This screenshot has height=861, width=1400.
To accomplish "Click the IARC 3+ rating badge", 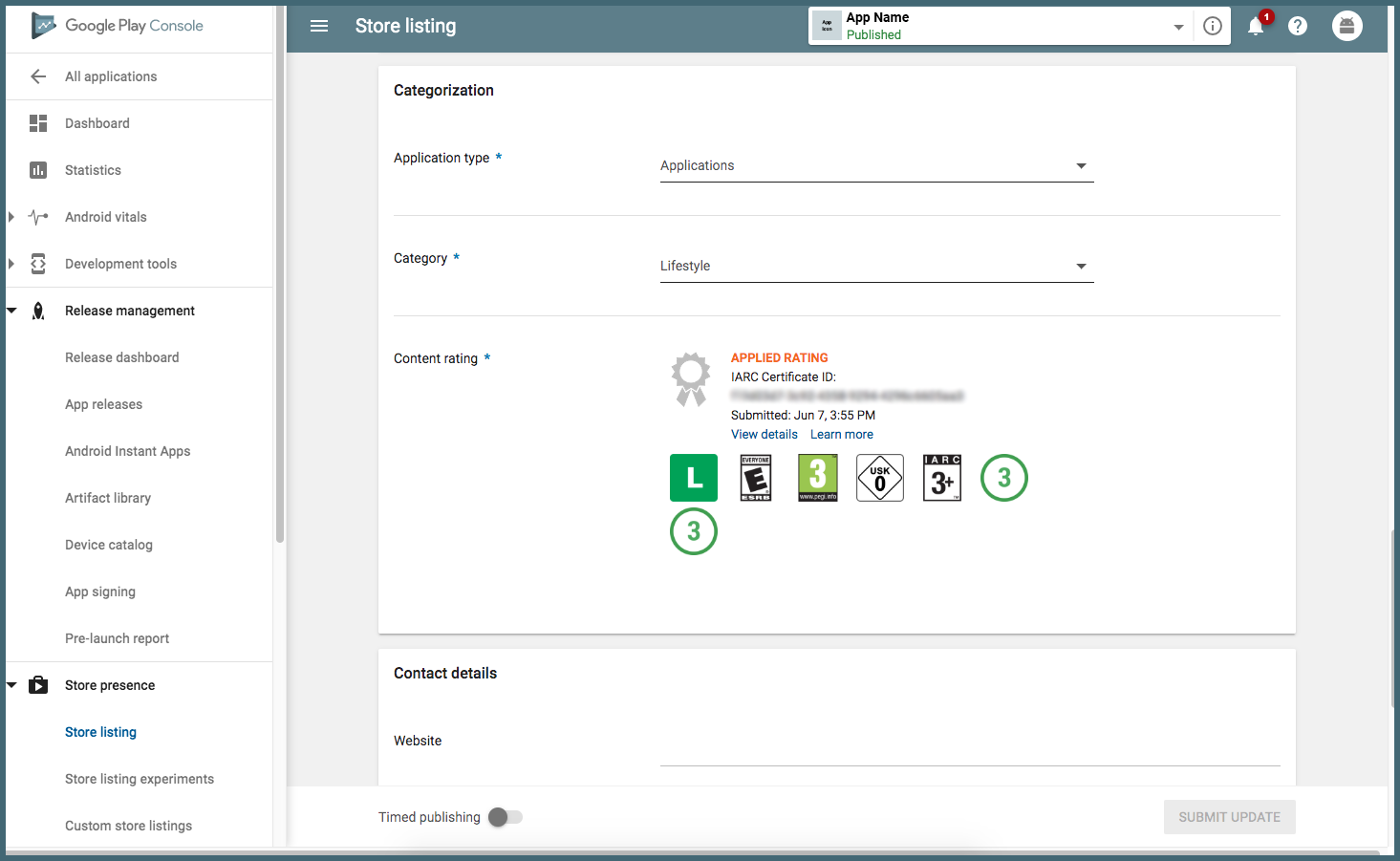I will point(942,478).
